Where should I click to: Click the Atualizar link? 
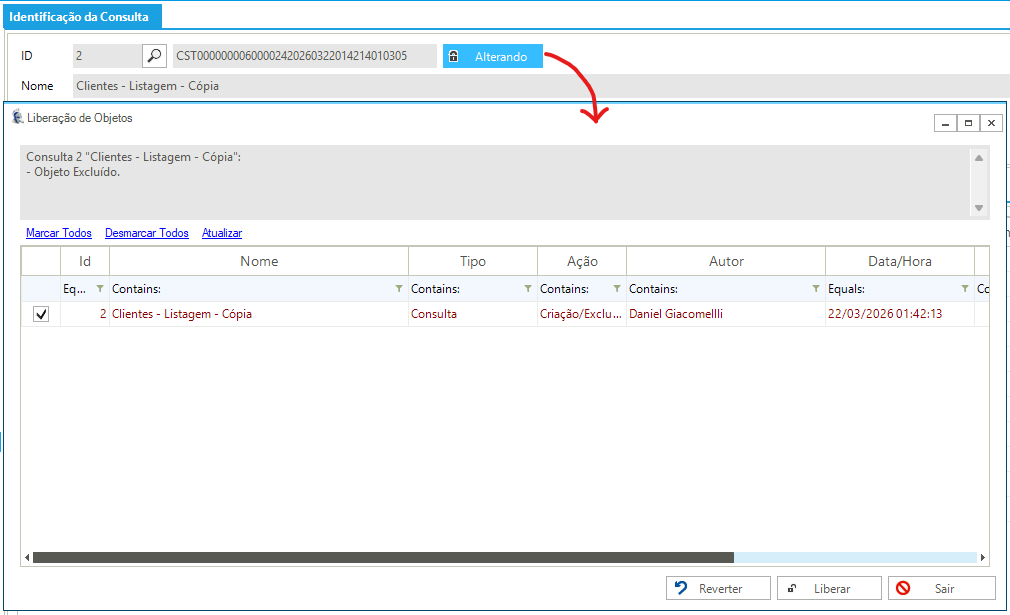click(222, 233)
